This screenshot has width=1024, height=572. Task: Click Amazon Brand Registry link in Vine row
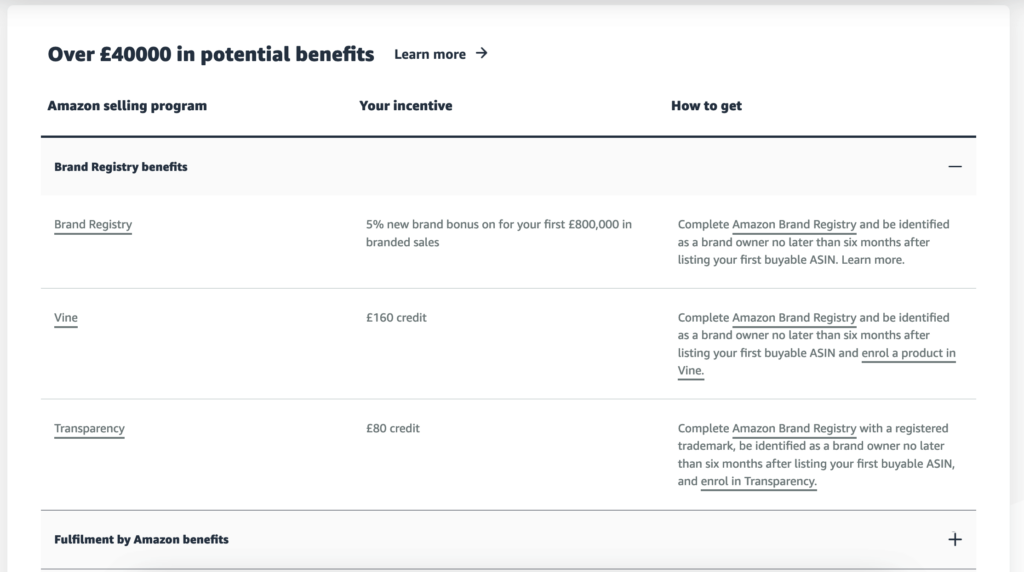[794, 318]
